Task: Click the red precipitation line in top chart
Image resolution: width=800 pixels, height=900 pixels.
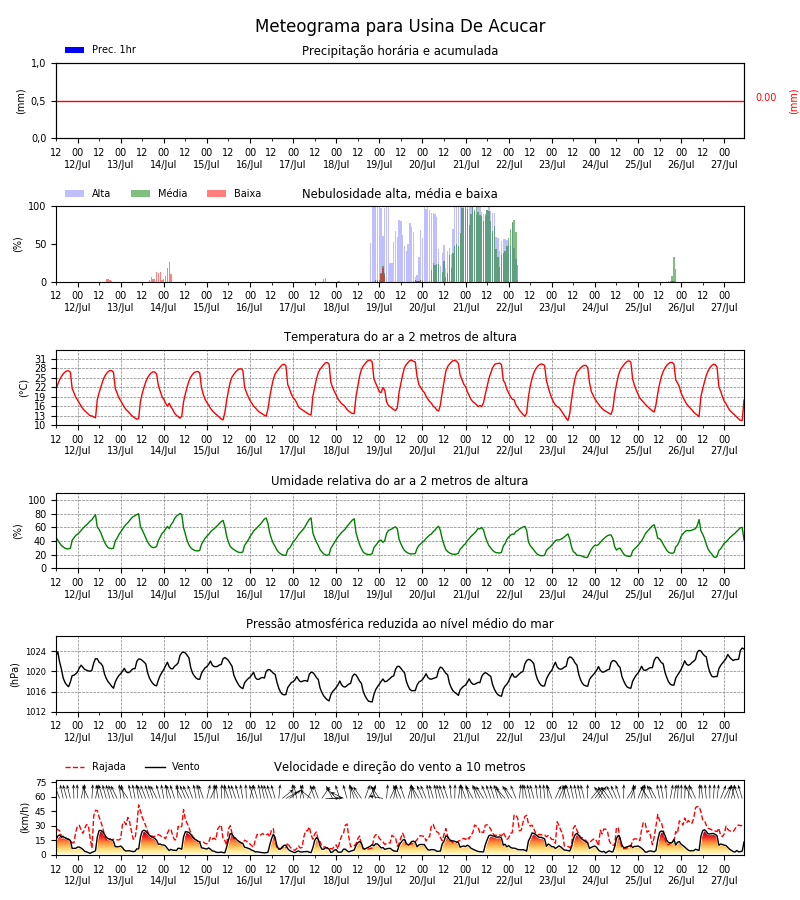Action: [x=400, y=102]
